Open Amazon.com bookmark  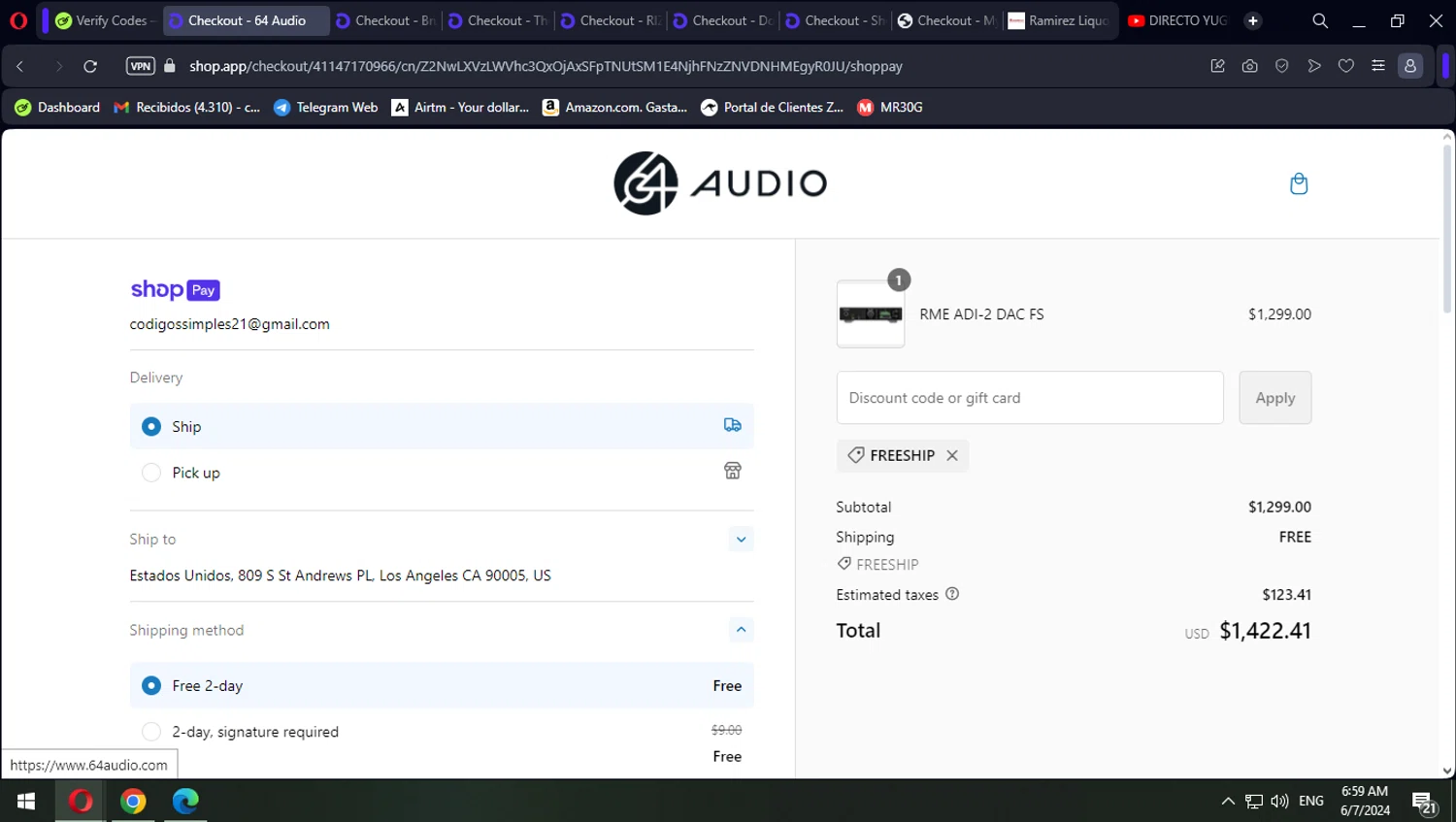[614, 108]
